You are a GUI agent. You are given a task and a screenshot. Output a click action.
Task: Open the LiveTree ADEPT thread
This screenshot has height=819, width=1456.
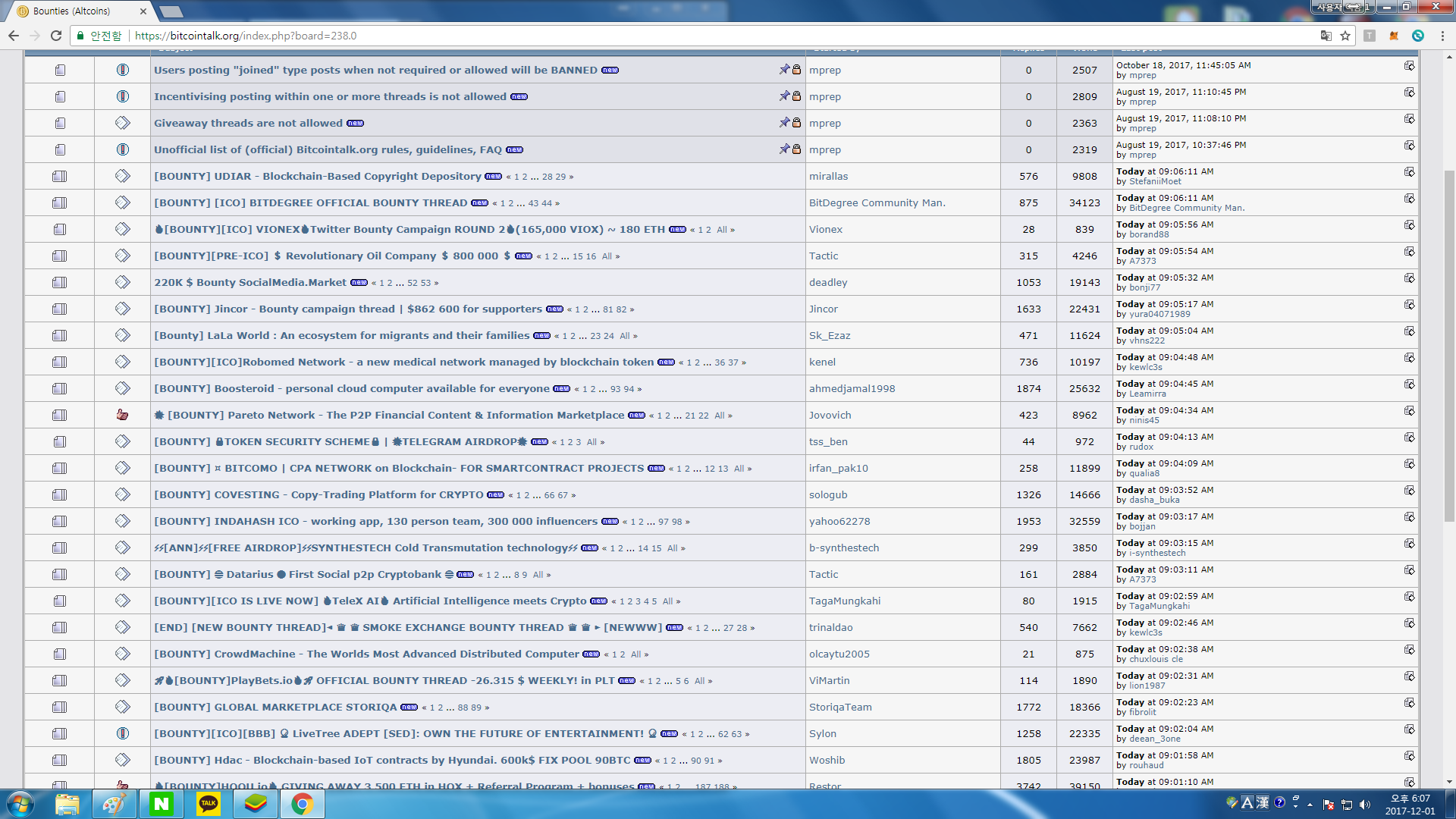coord(405,733)
